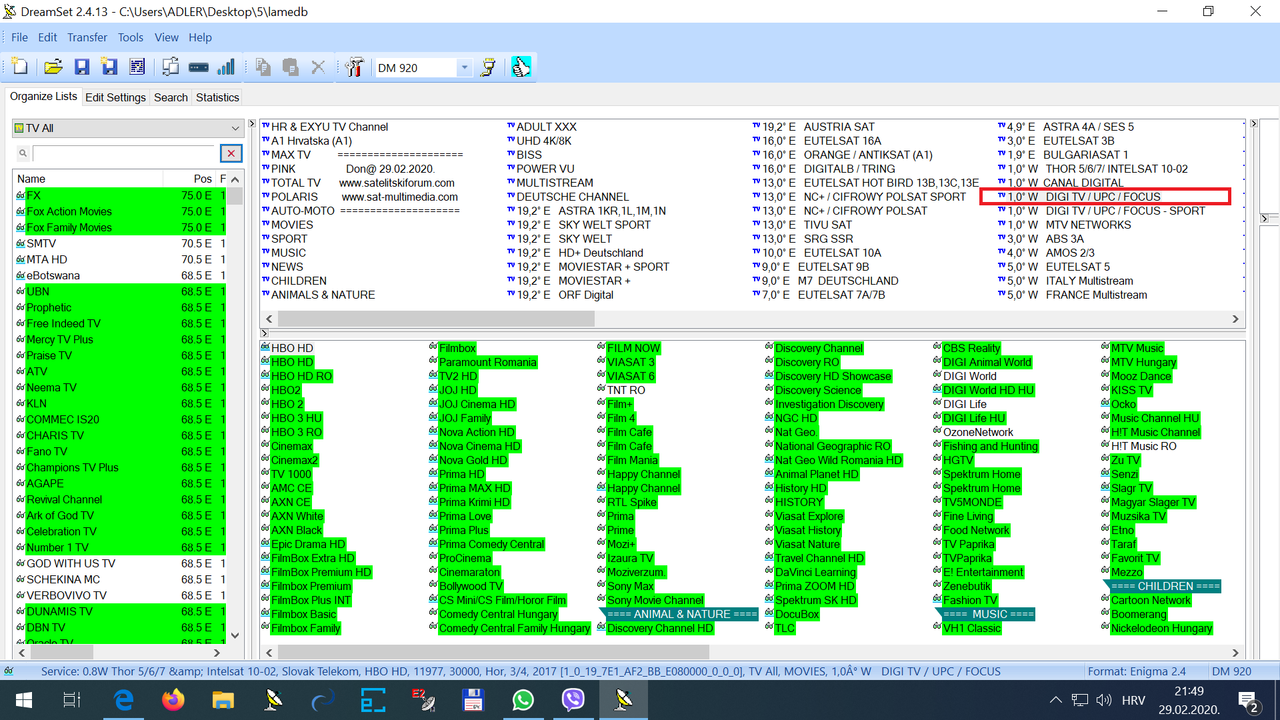Select the VERBOVIVO TV service

(119, 596)
